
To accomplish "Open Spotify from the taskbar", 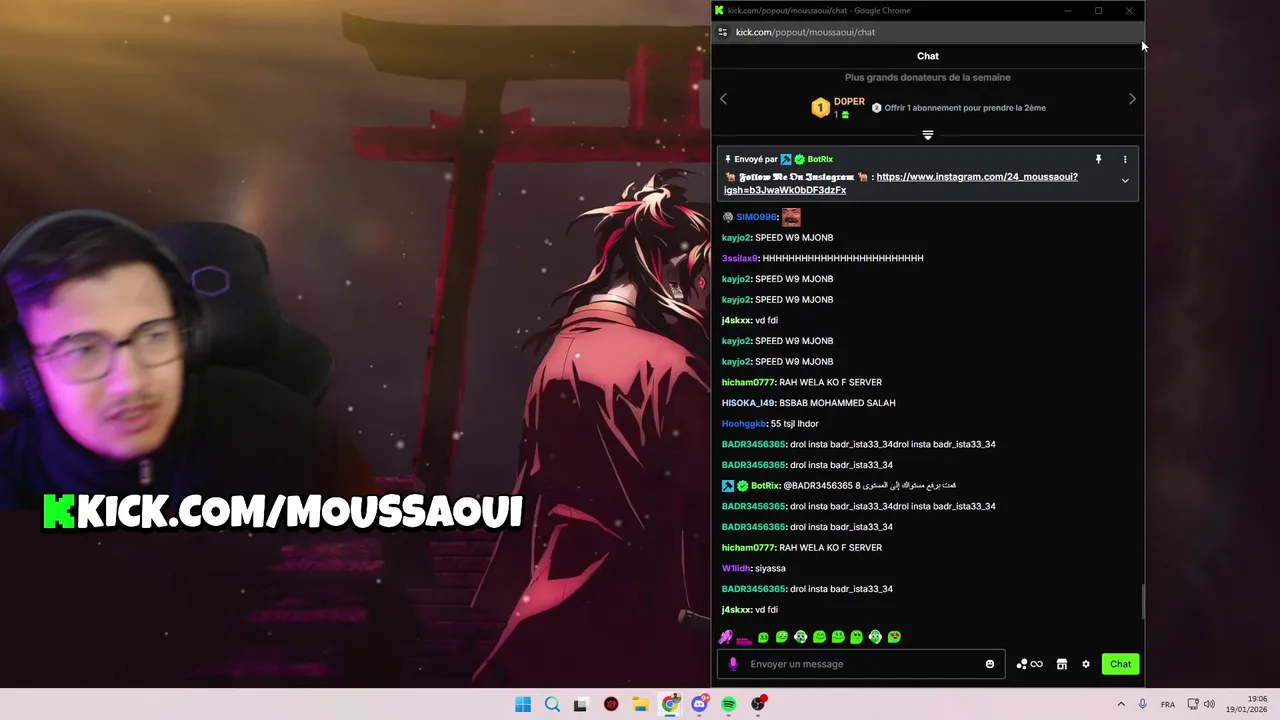I will [729, 705].
